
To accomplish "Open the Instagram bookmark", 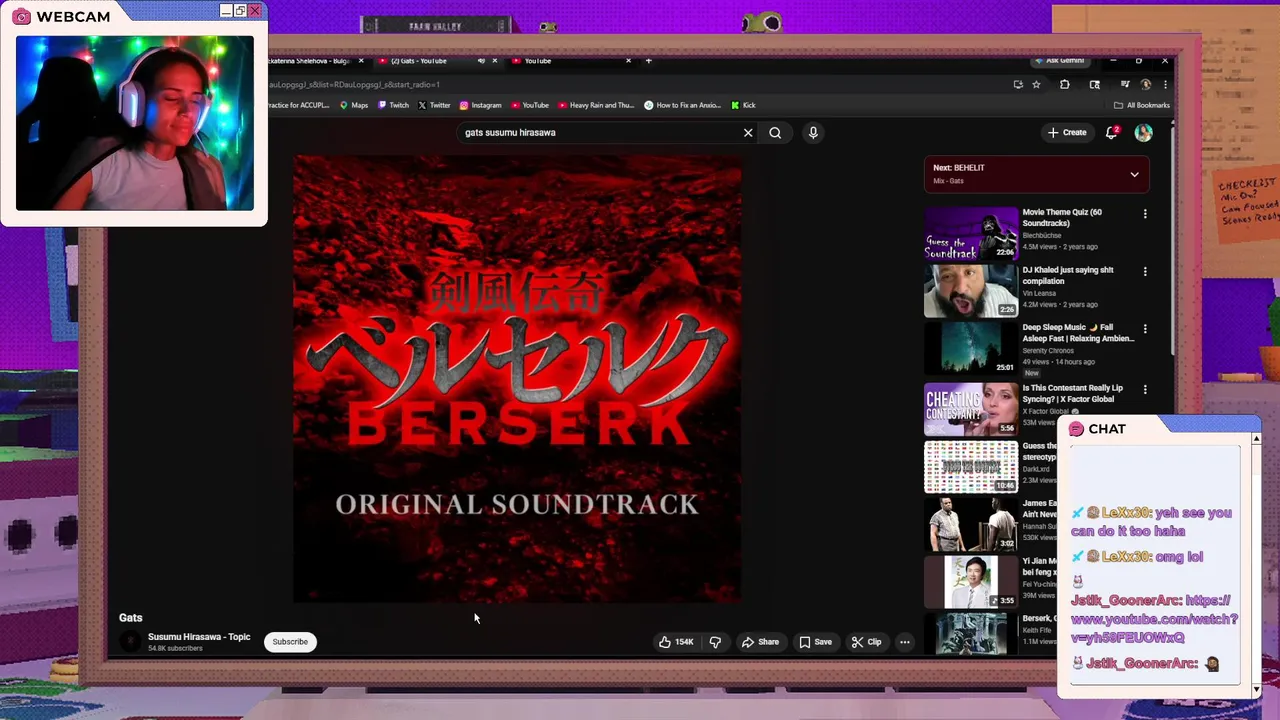I will tap(480, 105).
